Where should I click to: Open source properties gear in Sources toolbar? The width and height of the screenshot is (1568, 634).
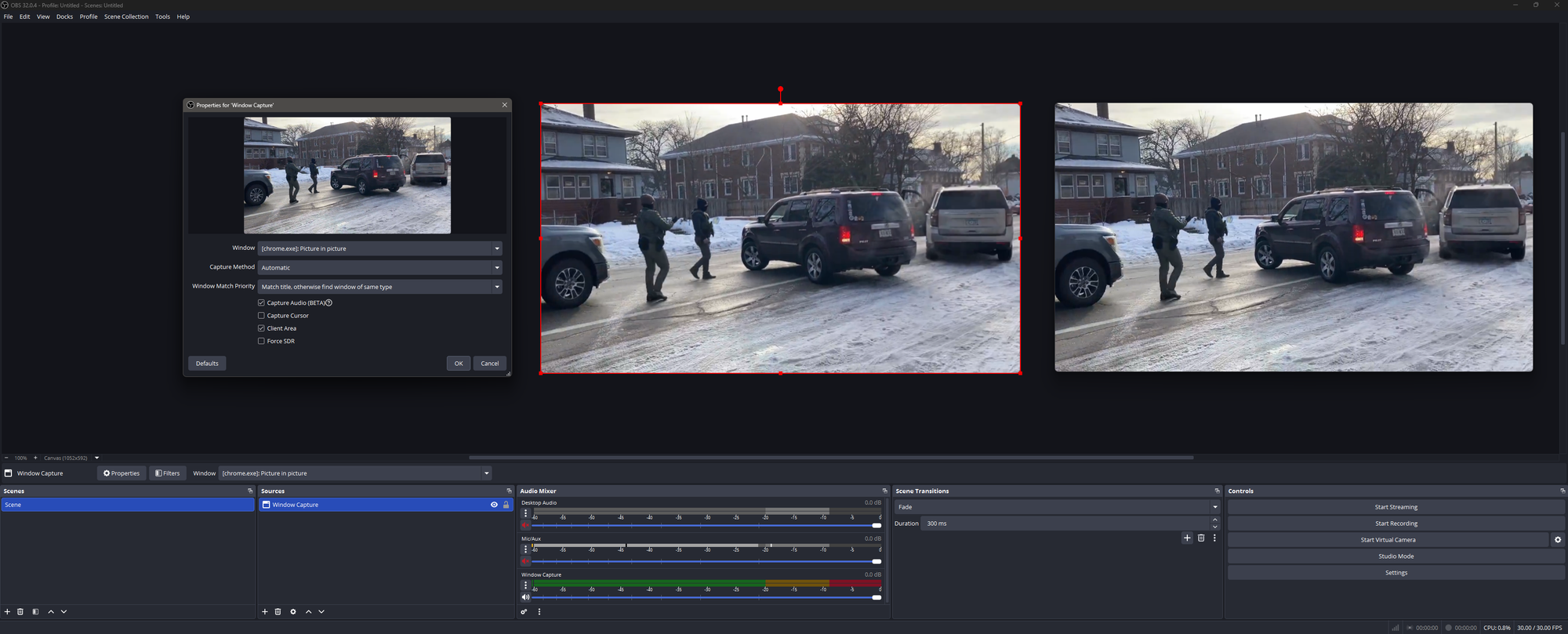pyautogui.click(x=293, y=612)
